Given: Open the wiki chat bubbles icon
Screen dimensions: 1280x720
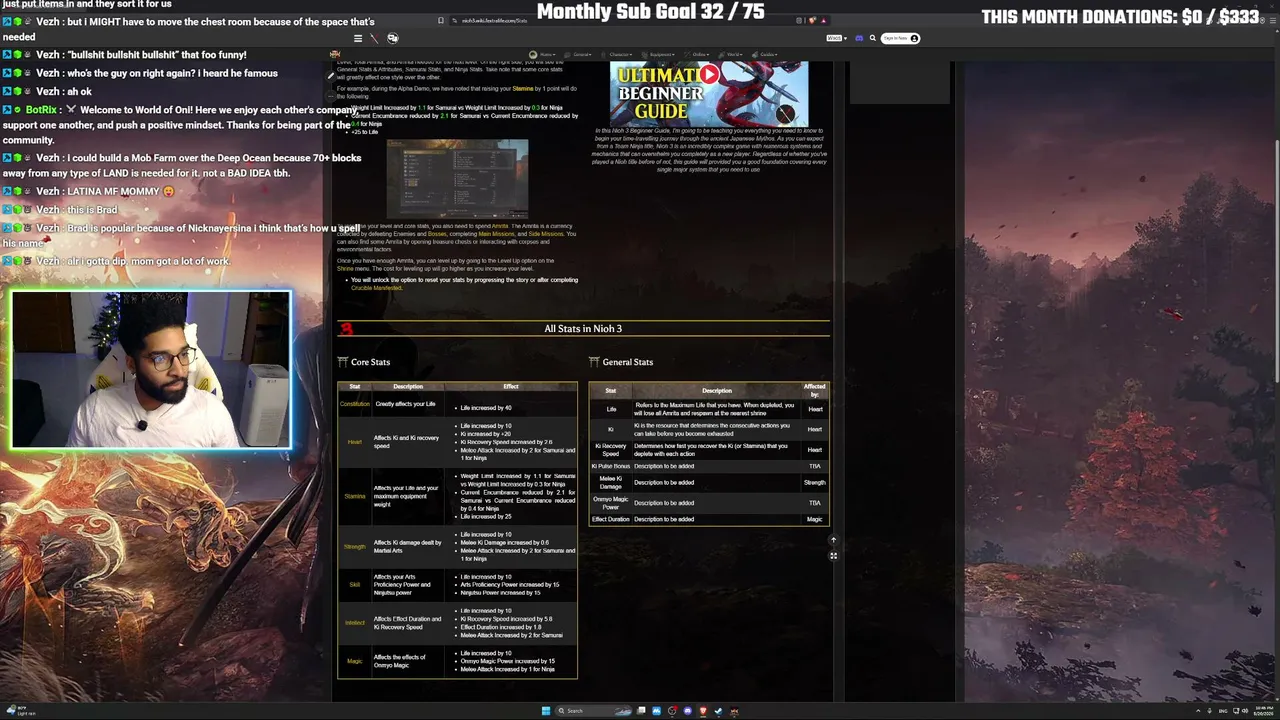Looking at the screenshot, I should point(392,38).
